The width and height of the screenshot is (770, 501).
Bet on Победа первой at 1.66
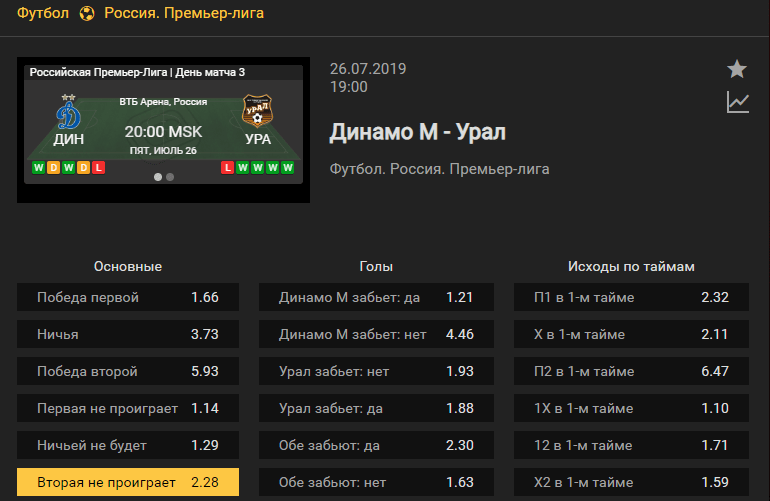128,297
